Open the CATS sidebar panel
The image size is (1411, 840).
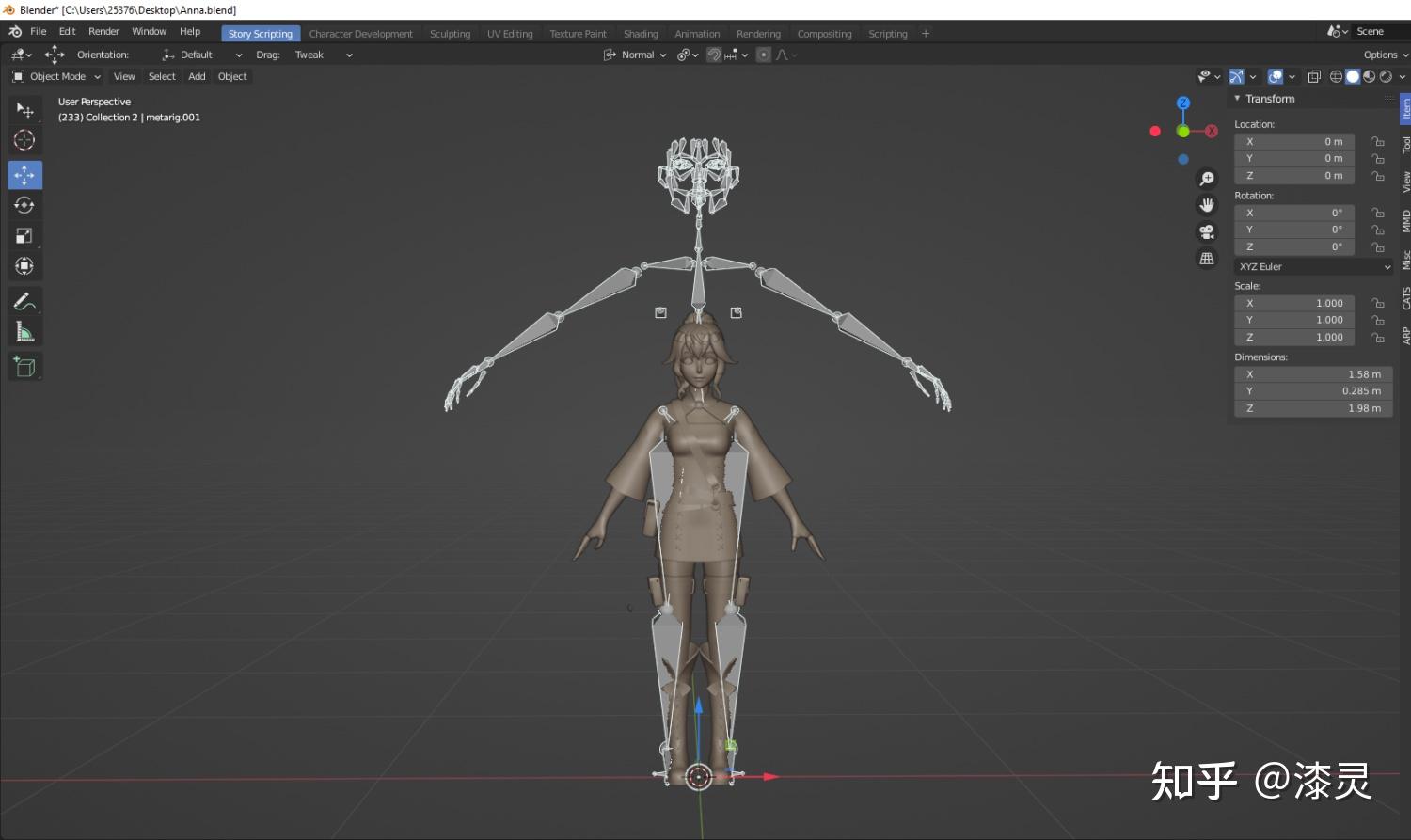(1405, 301)
